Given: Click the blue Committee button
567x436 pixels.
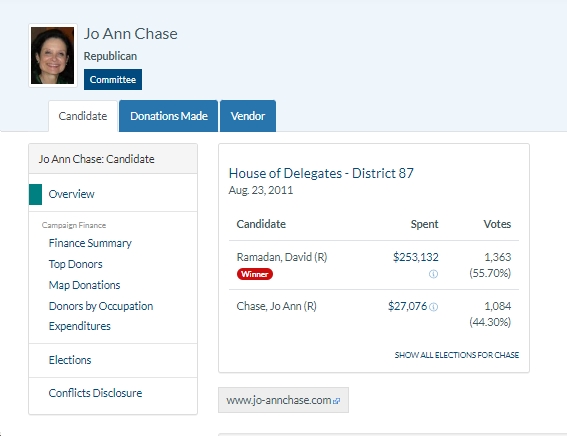Looking at the screenshot, I should click(113, 80).
